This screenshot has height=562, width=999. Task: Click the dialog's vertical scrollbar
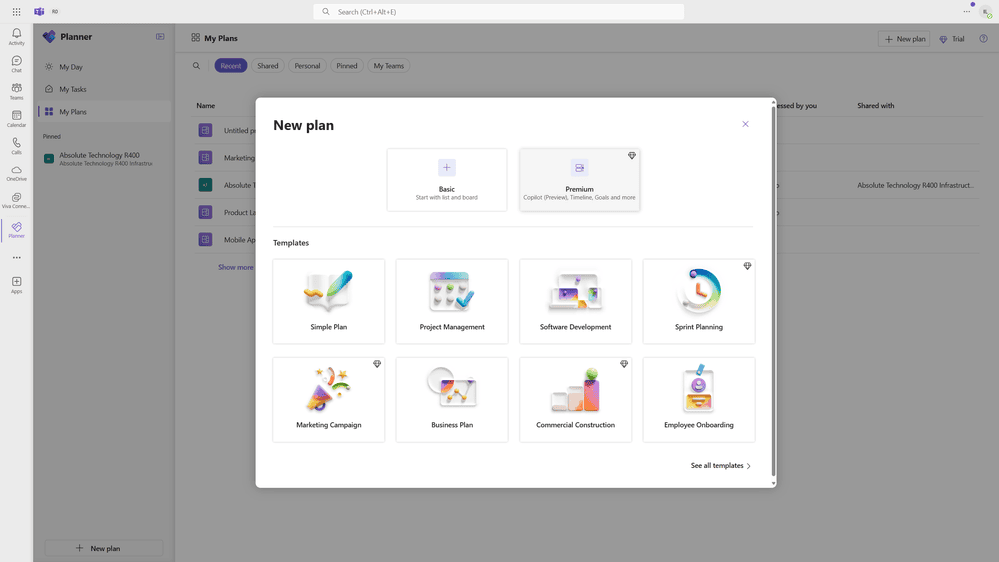pos(773,292)
